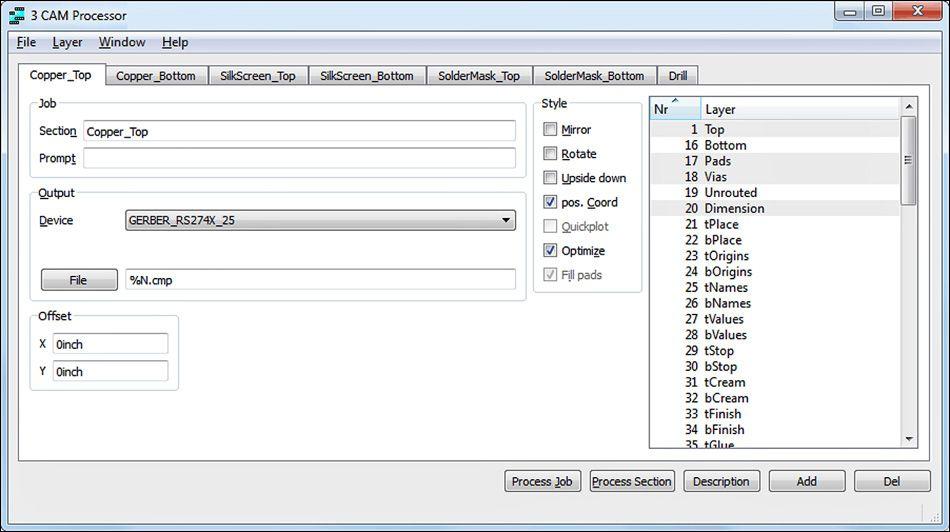Select the Copper_Top tab
The height and width of the screenshot is (532, 950).
coord(61,75)
